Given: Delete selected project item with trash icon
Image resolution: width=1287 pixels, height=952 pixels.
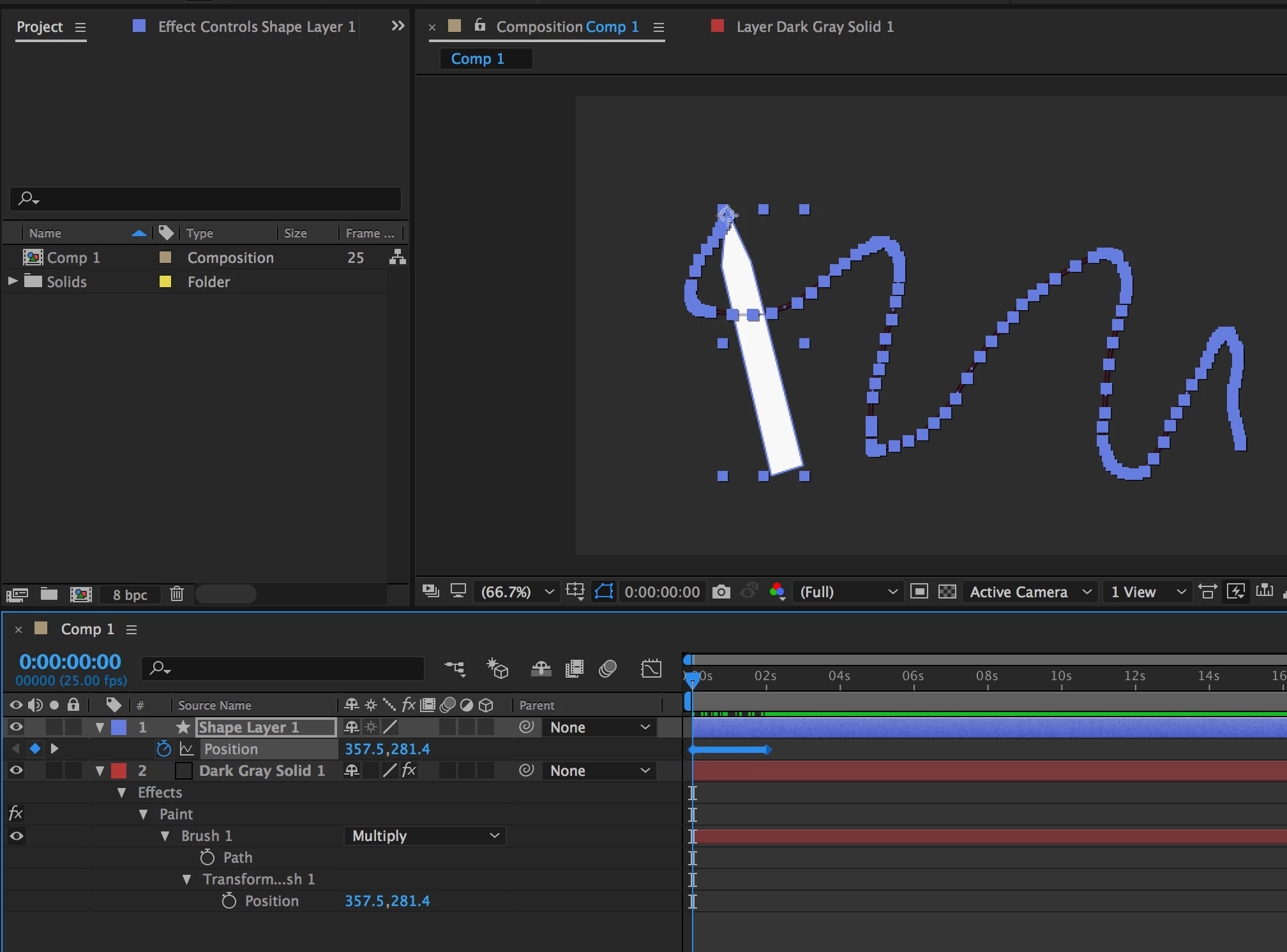Looking at the screenshot, I should coord(177,594).
